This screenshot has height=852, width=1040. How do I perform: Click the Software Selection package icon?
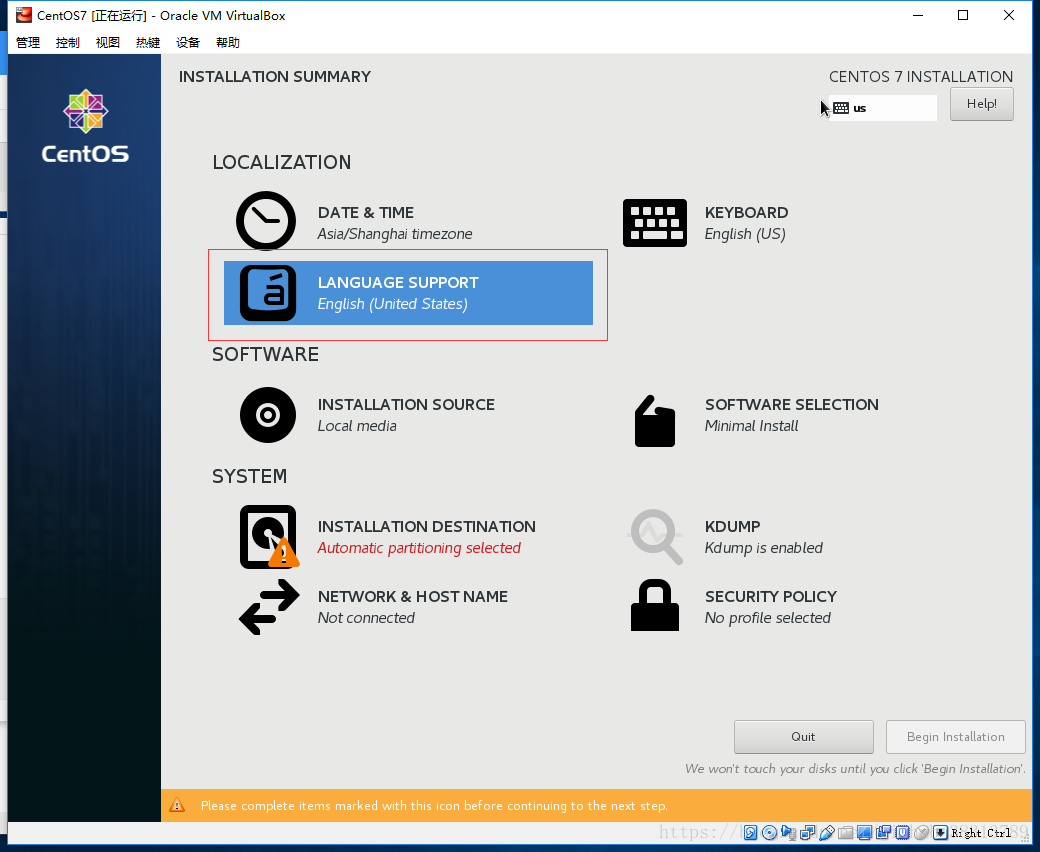tap(655, 421)
